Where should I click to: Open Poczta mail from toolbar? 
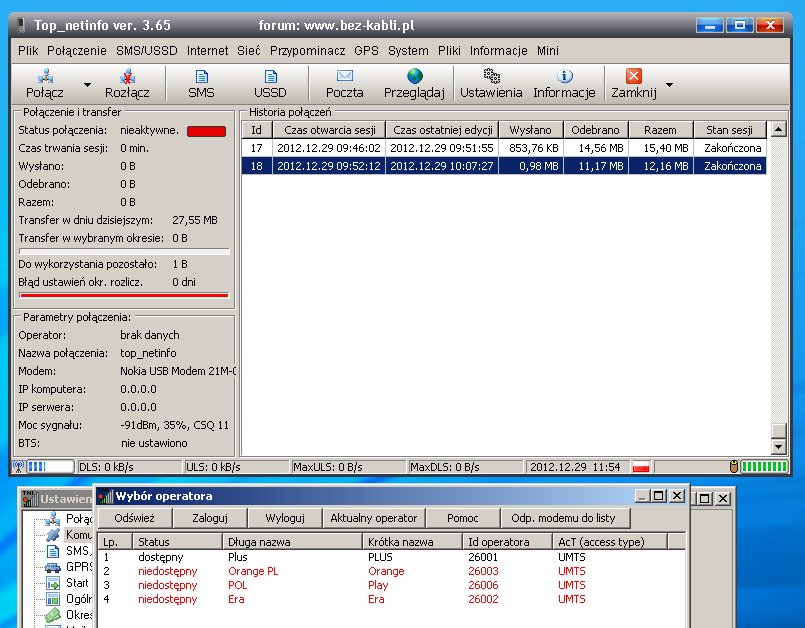(345, 76)
